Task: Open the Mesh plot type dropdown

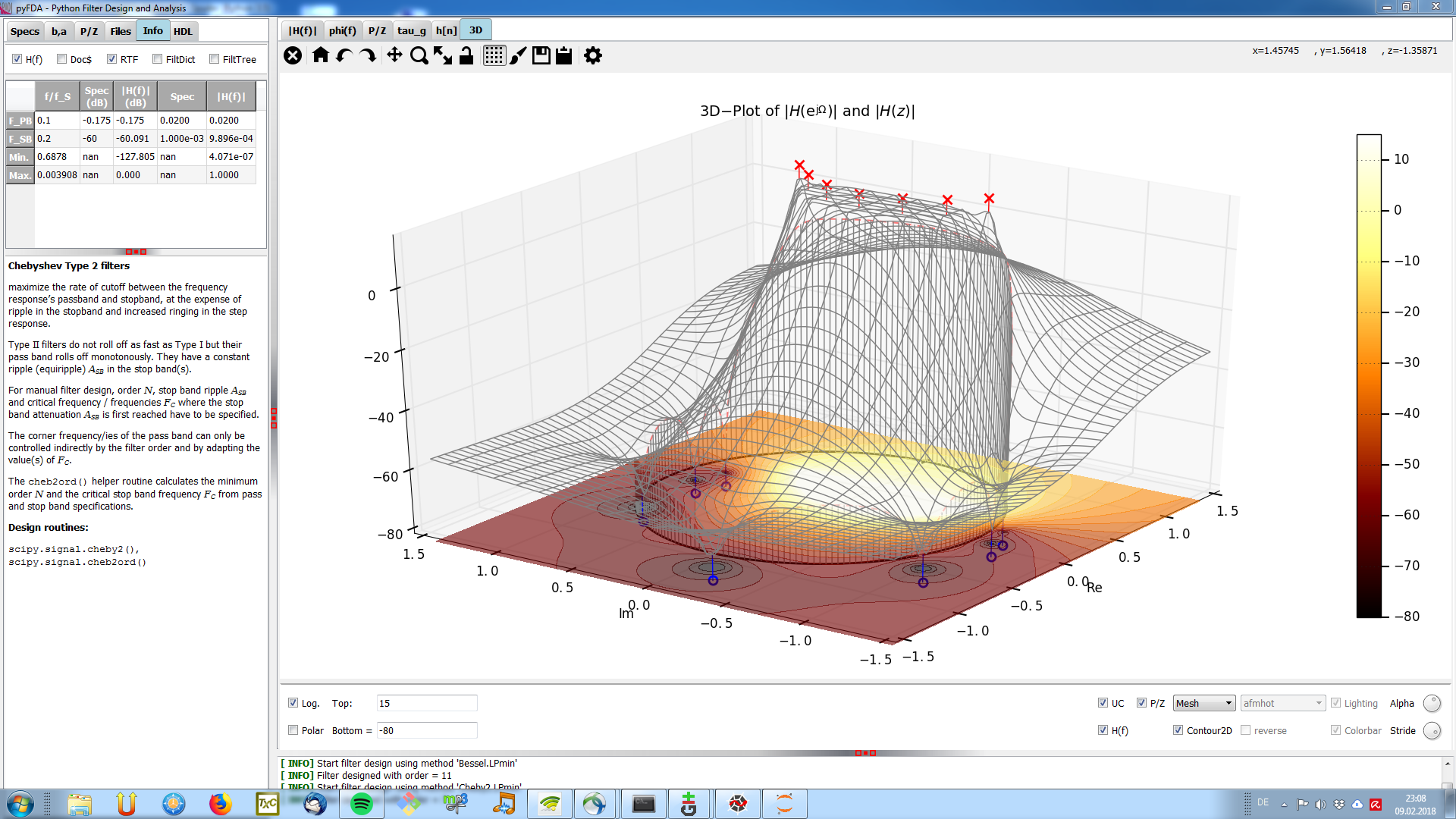Action: [x=1203, y=703]
